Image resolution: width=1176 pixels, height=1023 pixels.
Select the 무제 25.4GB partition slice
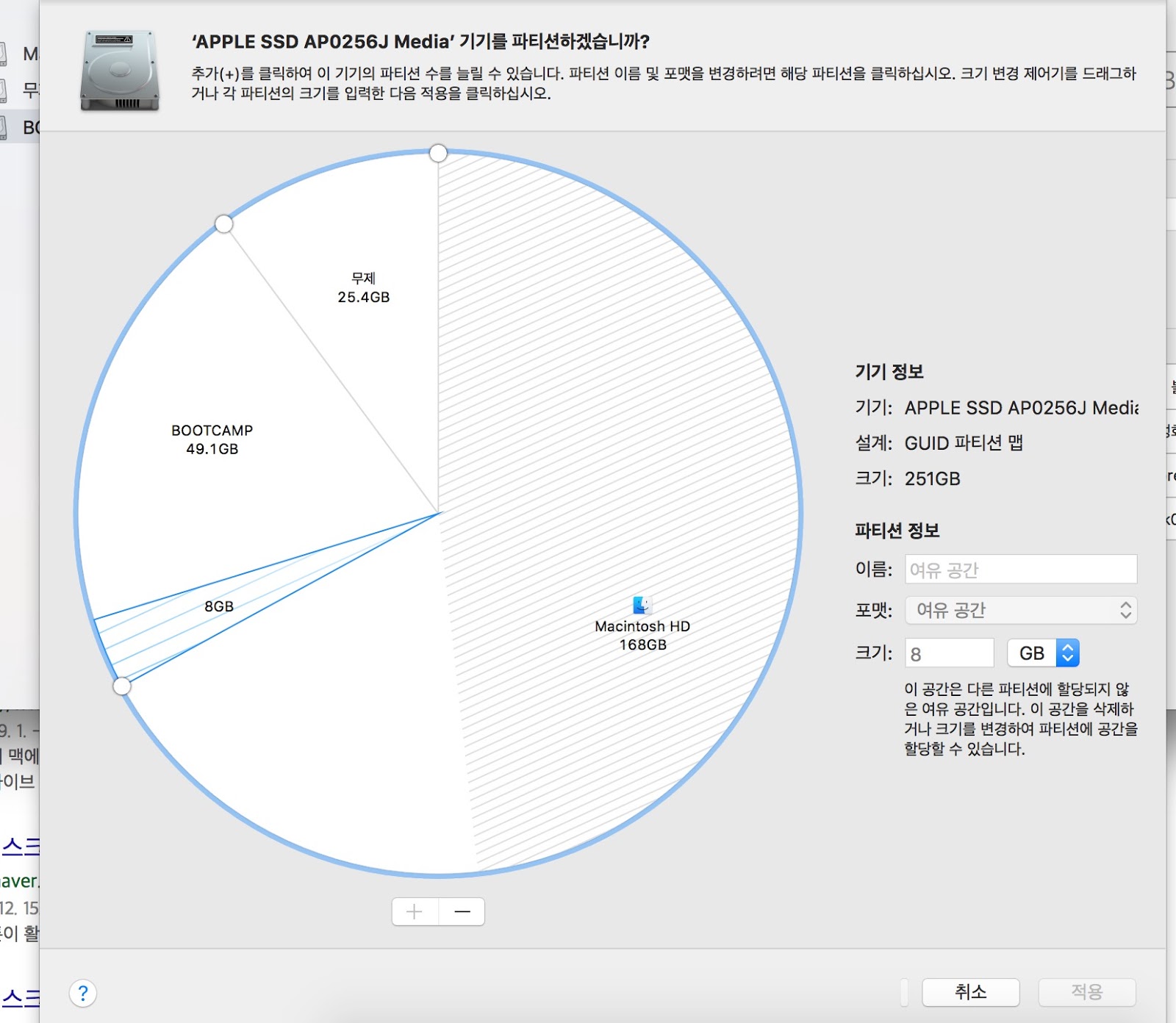363,288
